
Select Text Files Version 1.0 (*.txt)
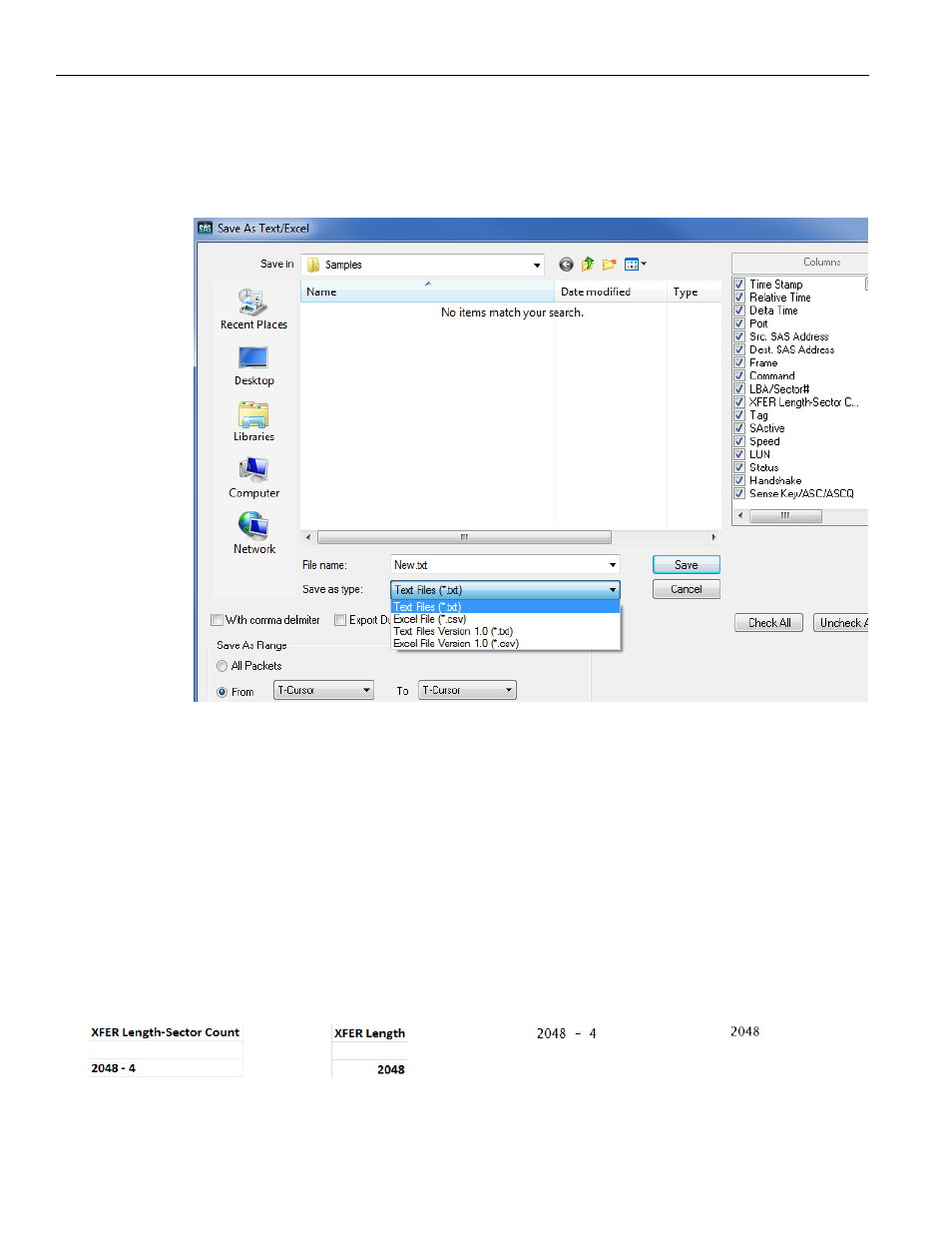coord(505,631)
